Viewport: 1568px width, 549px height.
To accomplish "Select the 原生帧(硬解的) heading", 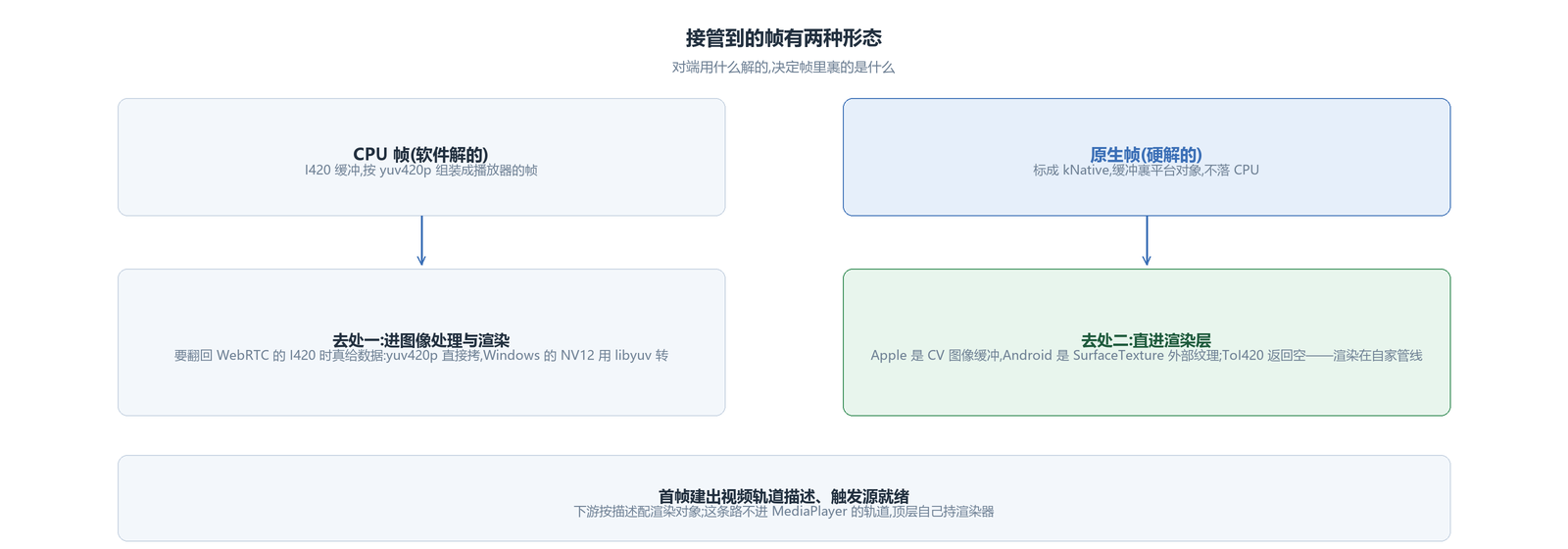I will [1146, 154].
